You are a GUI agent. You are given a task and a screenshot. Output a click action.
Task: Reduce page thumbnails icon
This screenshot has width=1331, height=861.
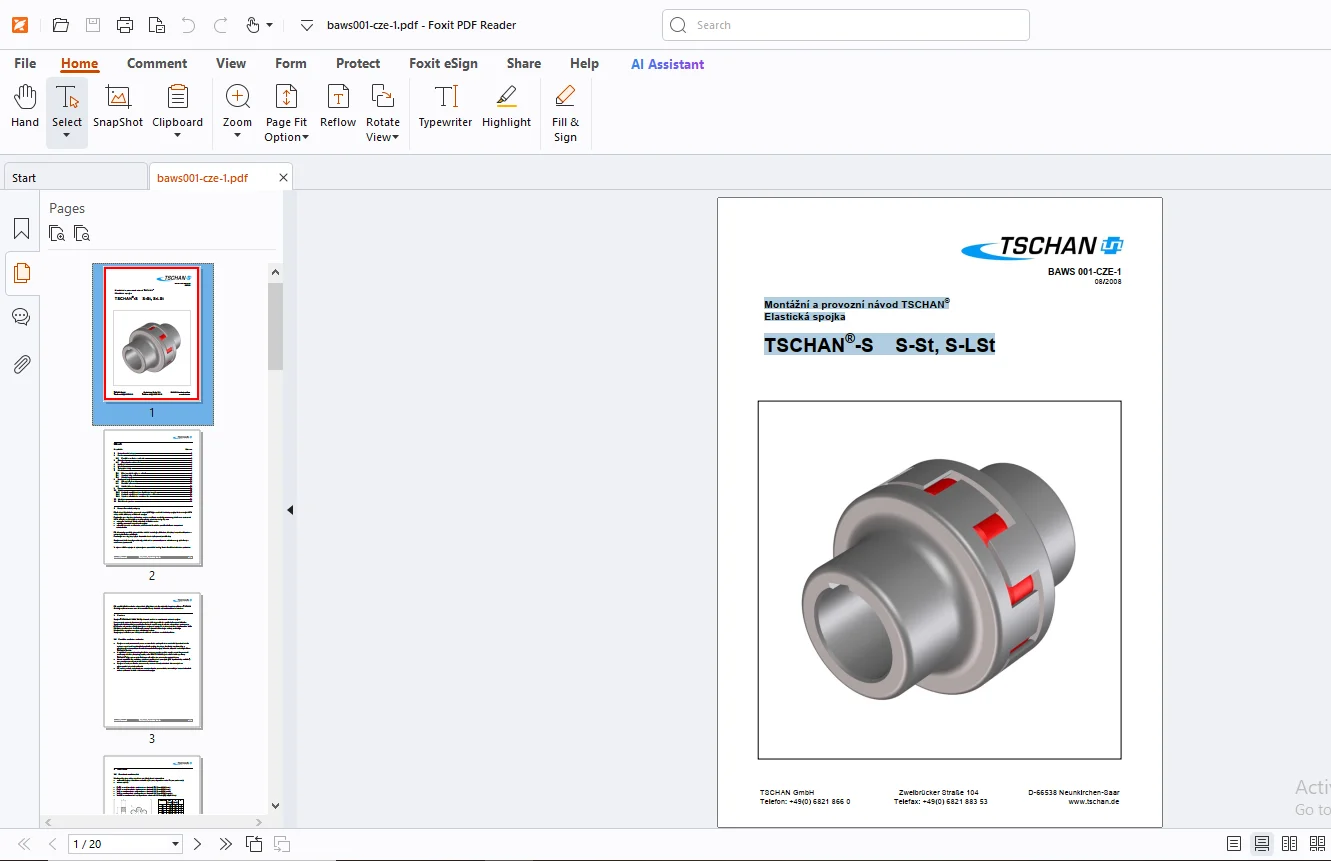click(82, 234)
